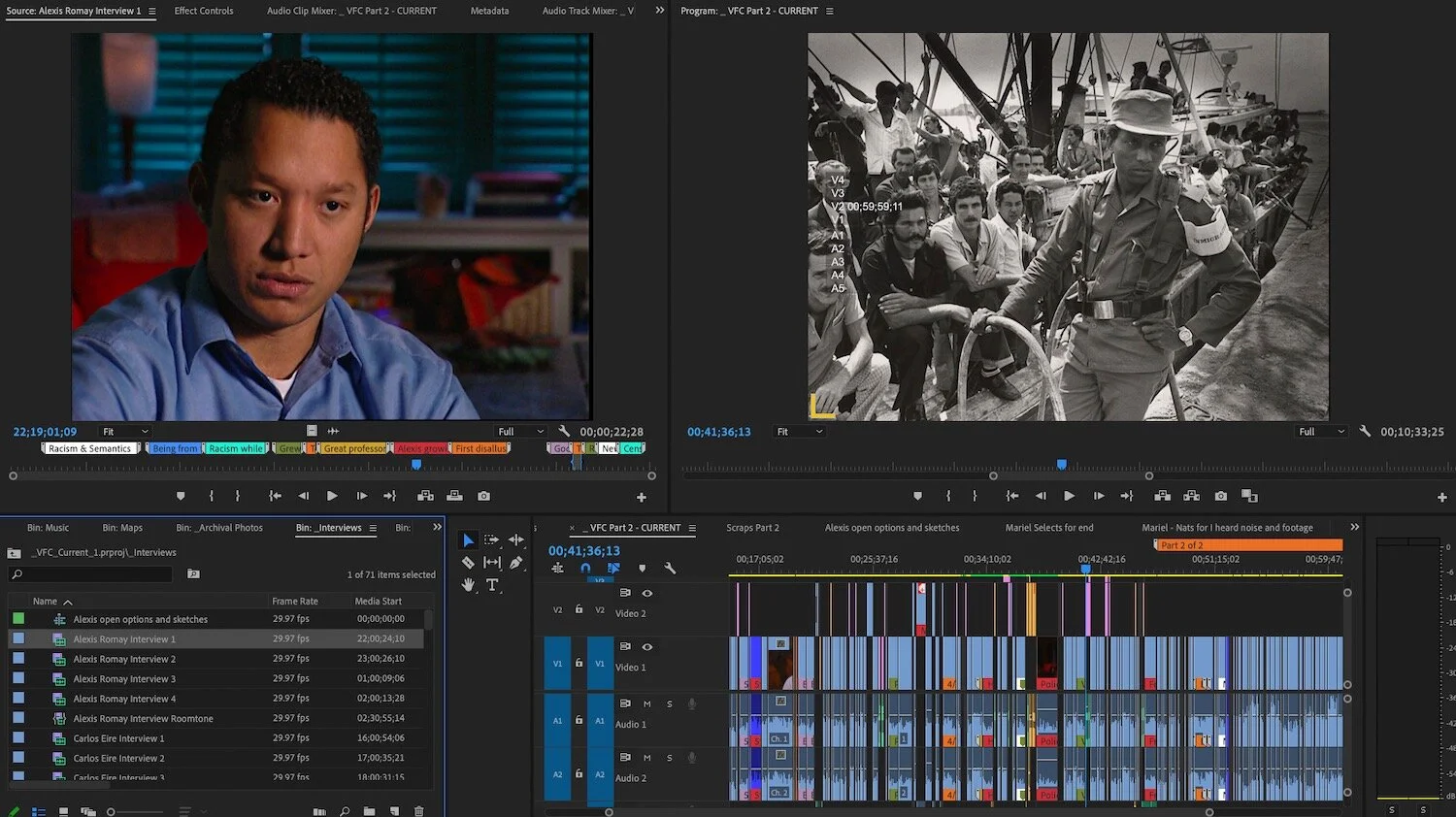
Task: Export frame with Source monitor camera icon
Action: [483, 496]
